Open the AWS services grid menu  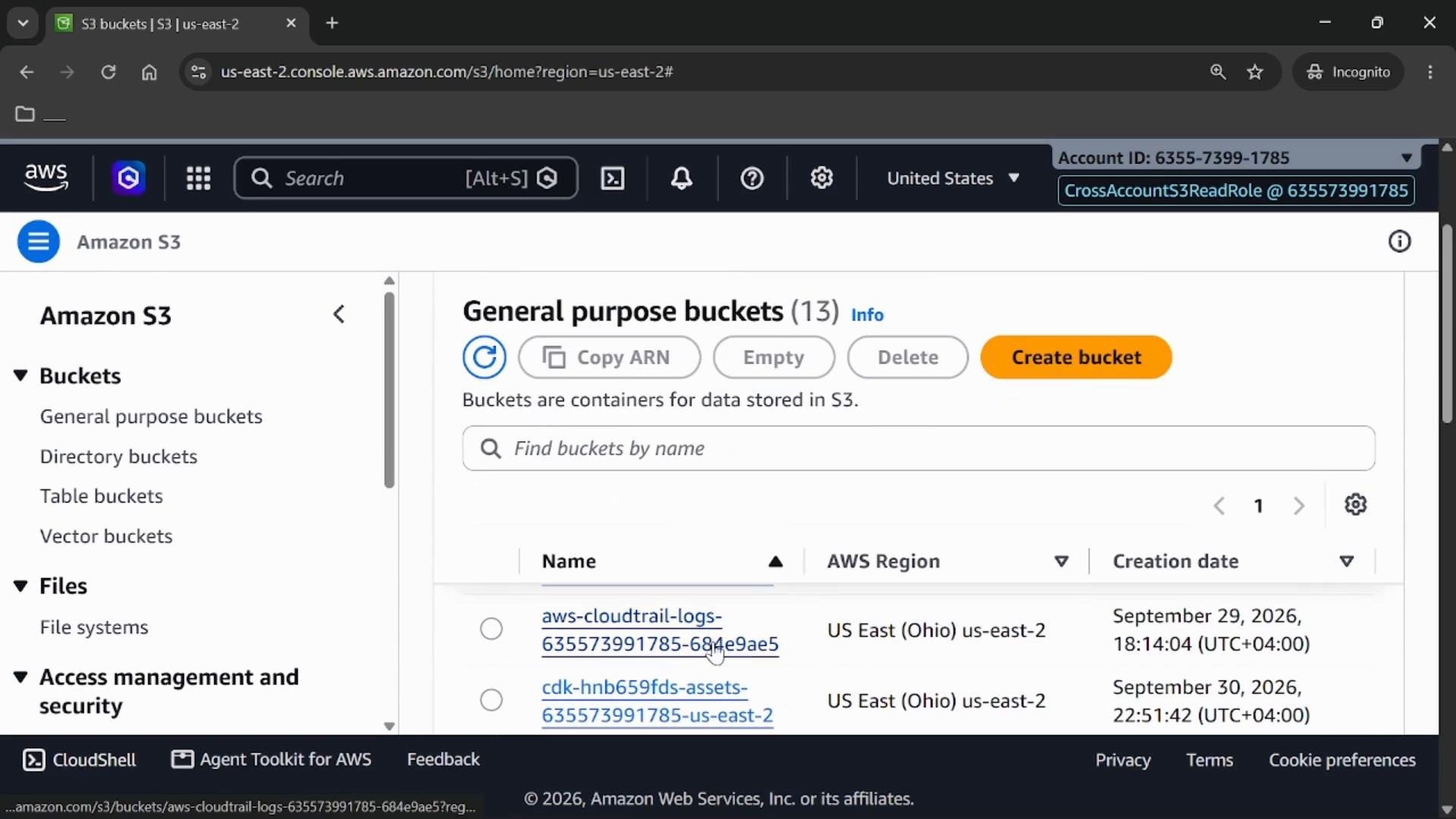tap(199, 178)
